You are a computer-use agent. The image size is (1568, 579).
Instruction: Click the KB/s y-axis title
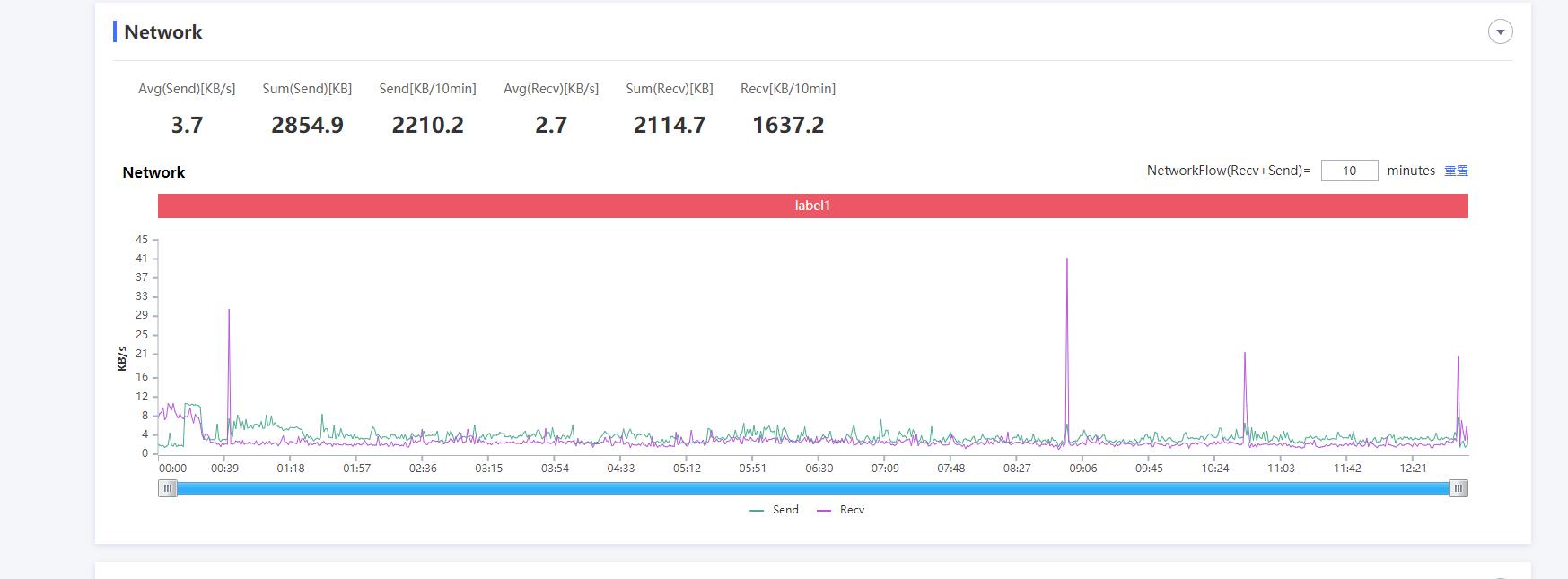click(121, 358)
